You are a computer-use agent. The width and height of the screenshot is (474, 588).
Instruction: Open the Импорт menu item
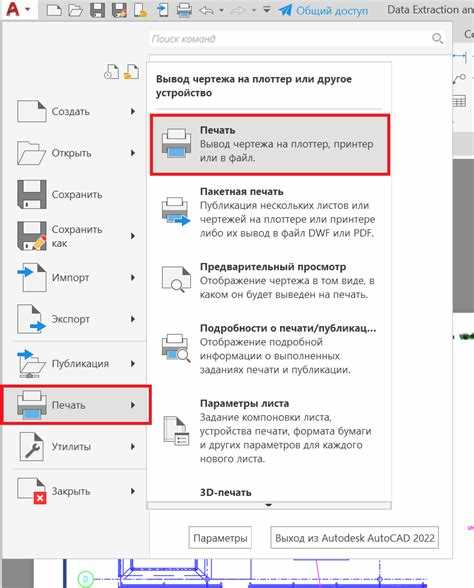click(76, 278)
